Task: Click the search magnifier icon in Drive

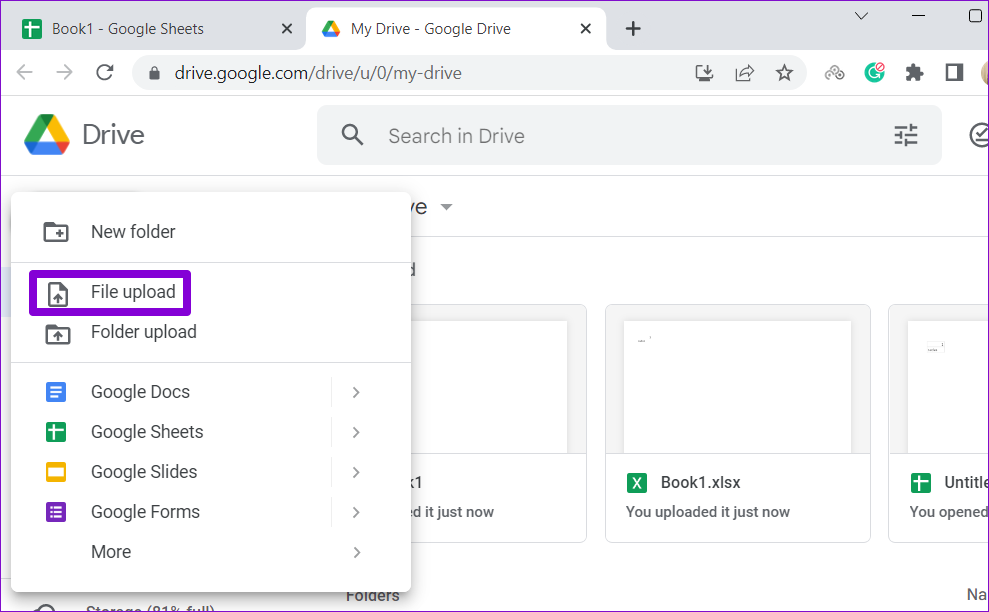Action: (x=352, y=135)
